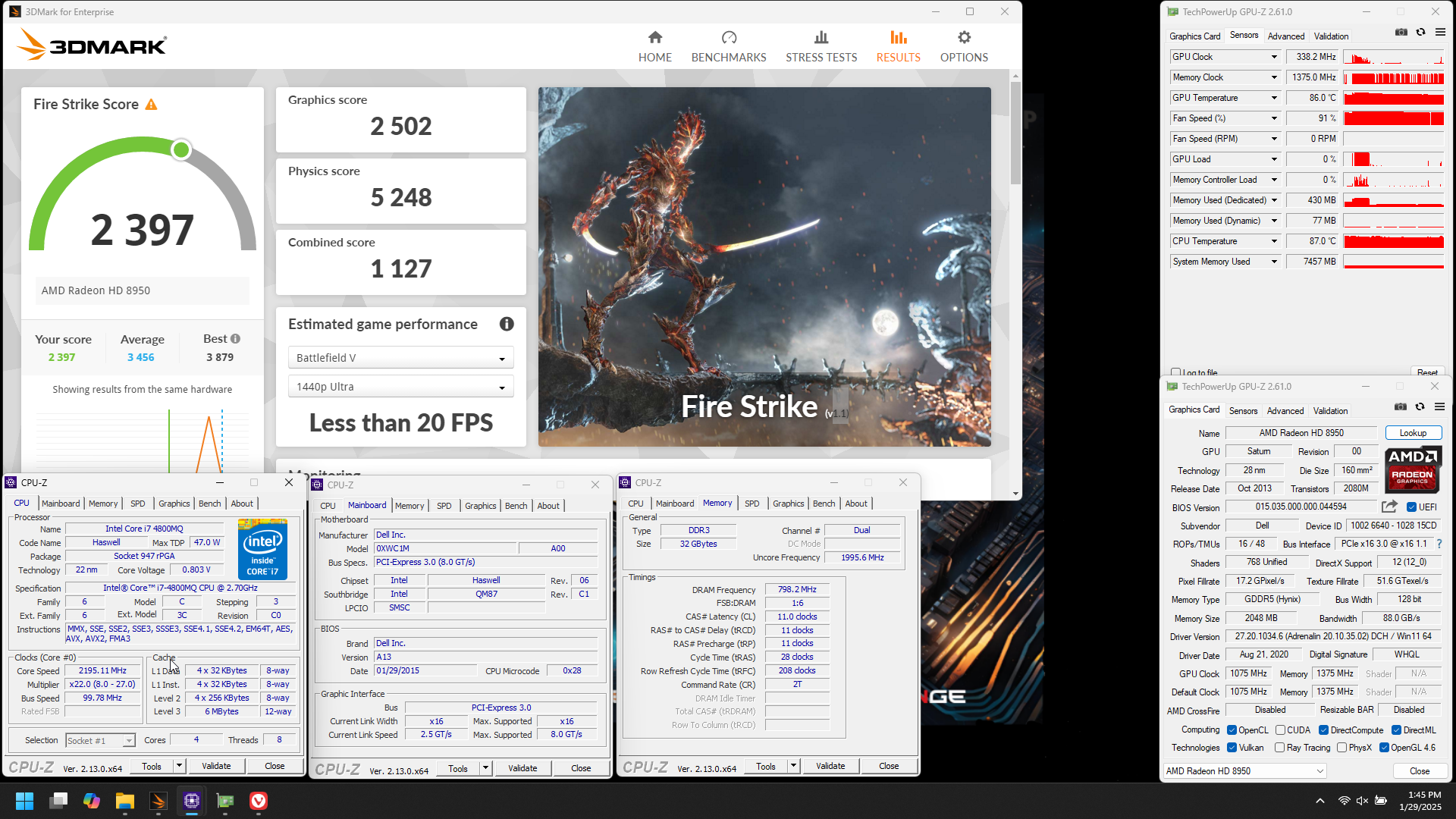
Task: Show hidden tray icons chevron
Action: click(x=1320, y=801)
